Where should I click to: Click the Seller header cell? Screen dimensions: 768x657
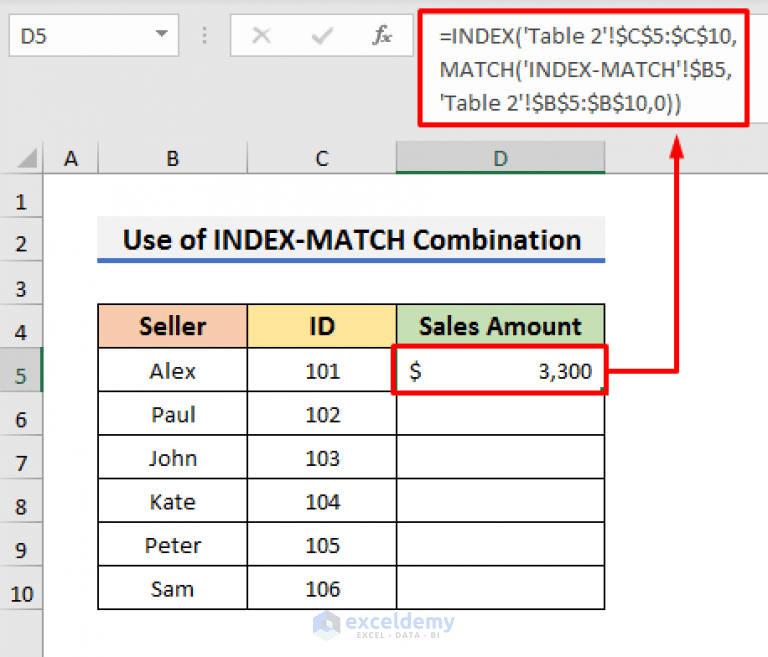click(173, 326)
